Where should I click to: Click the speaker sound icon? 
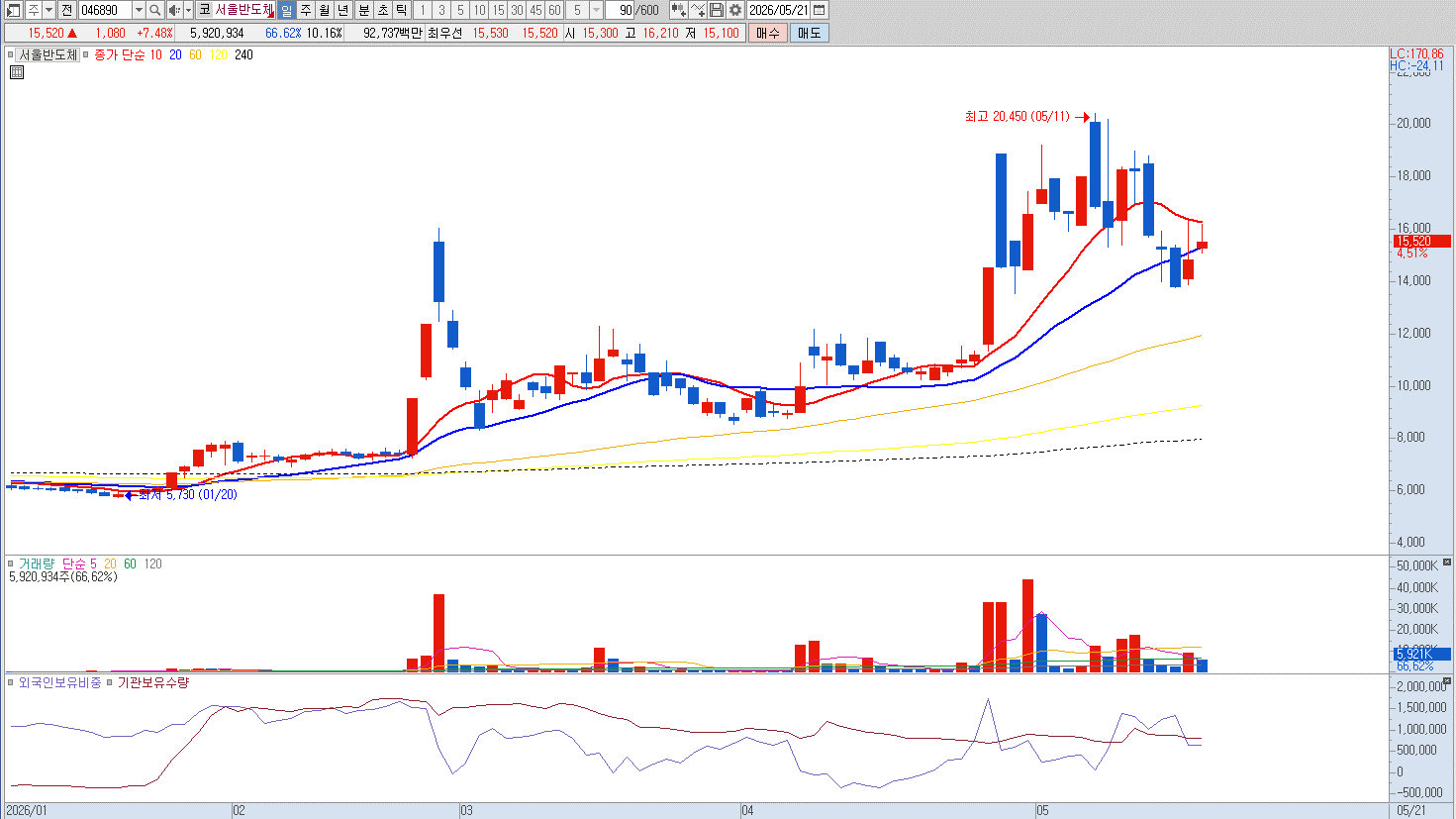point(173,10)
